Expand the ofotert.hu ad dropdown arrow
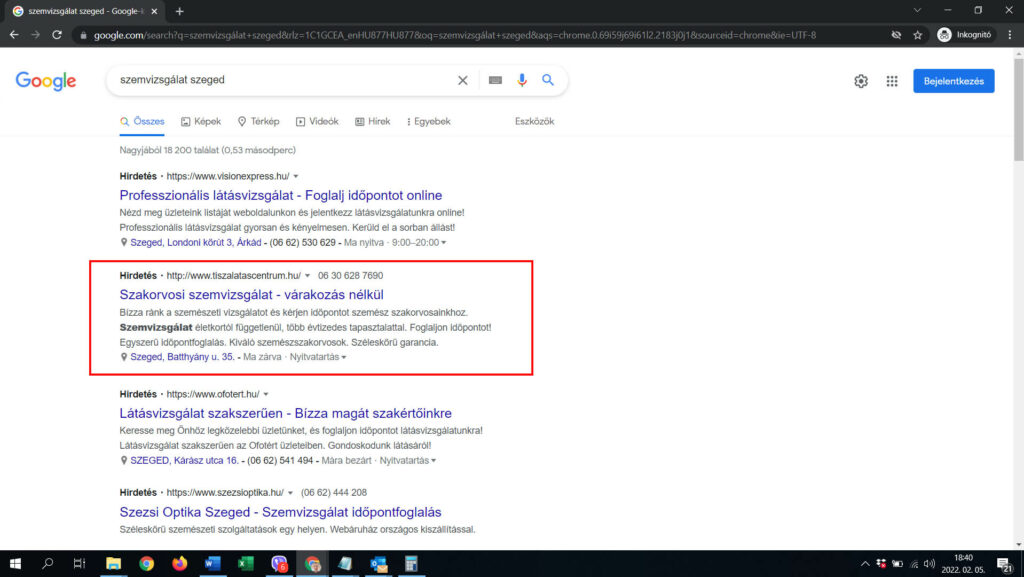This screenshot has height=577, width=1024. tap(266, 394)
